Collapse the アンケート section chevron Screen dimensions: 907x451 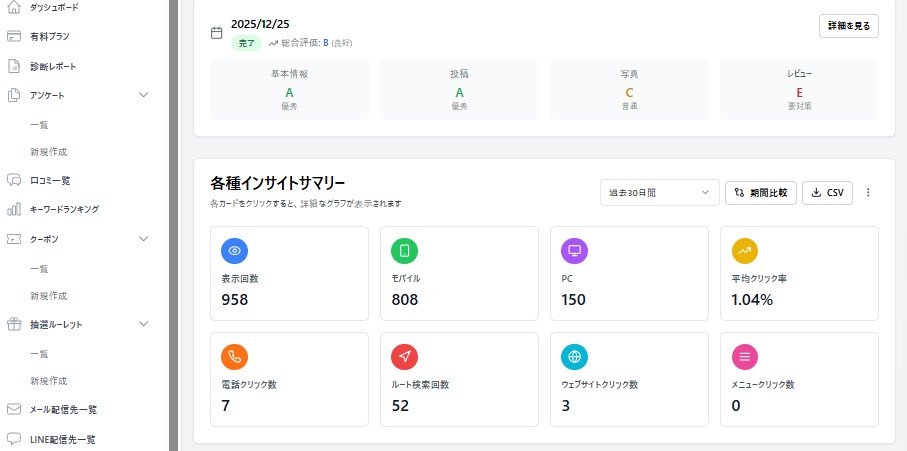(x=144, y=95)
